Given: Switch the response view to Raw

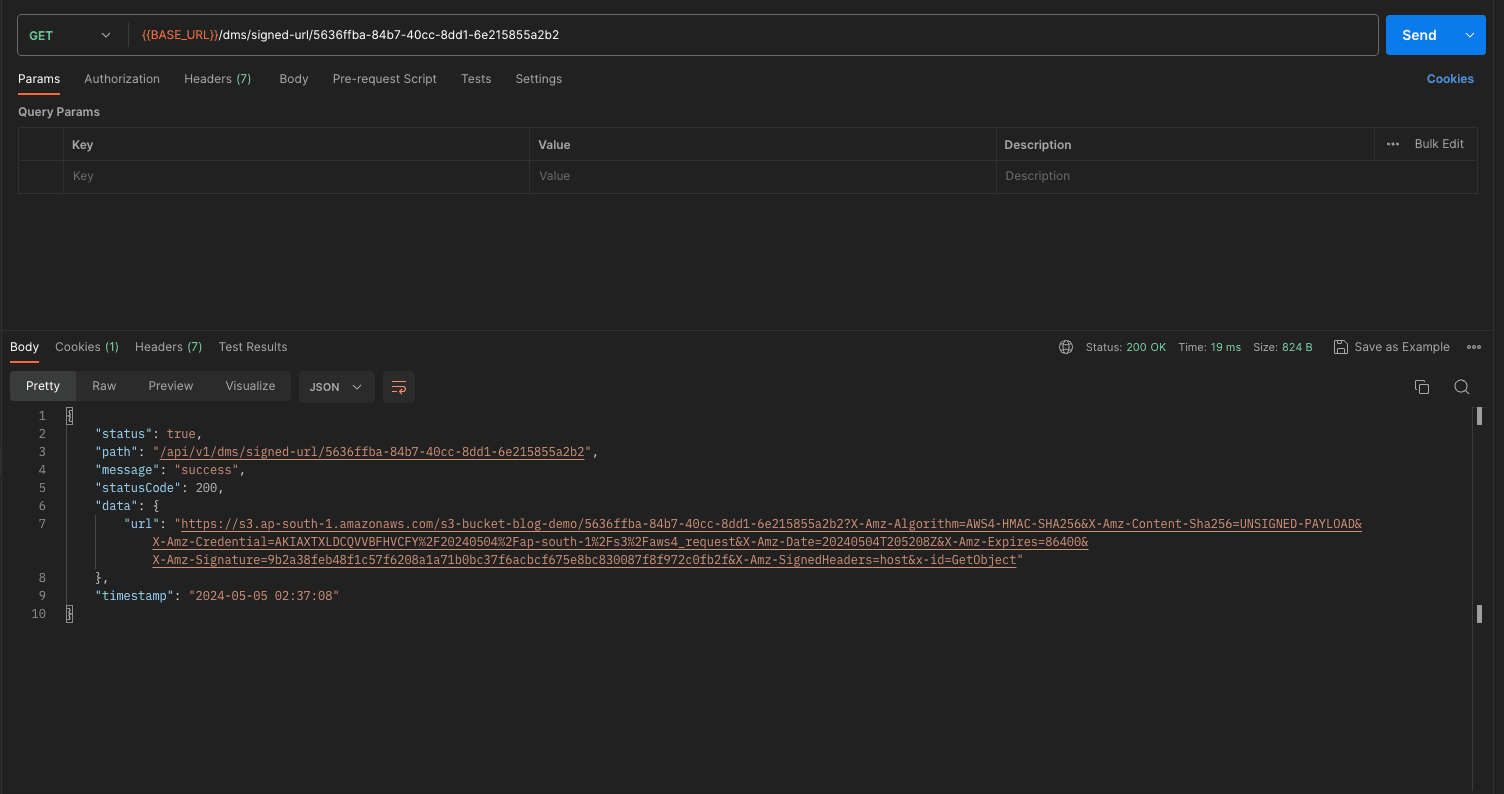Looking at the screenshot, I should (x=103, y=385).
